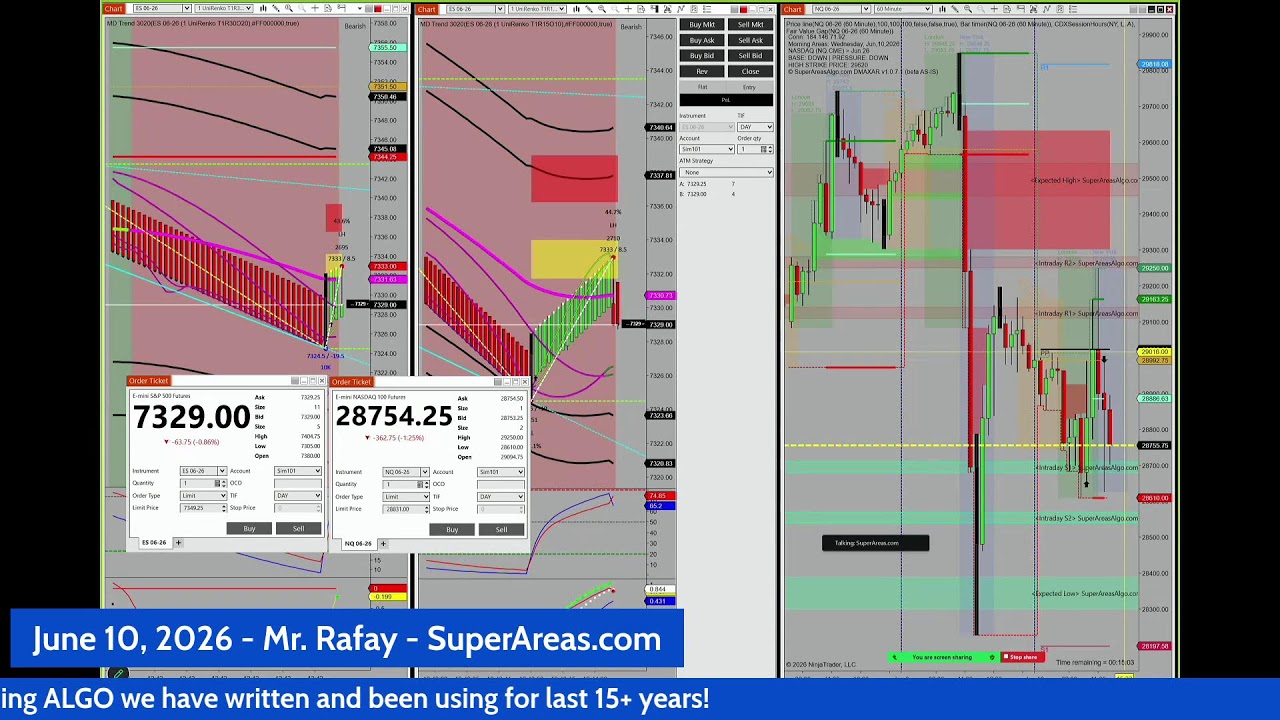Display data box in NQ chart
1280x720 pixels.
1007,9
